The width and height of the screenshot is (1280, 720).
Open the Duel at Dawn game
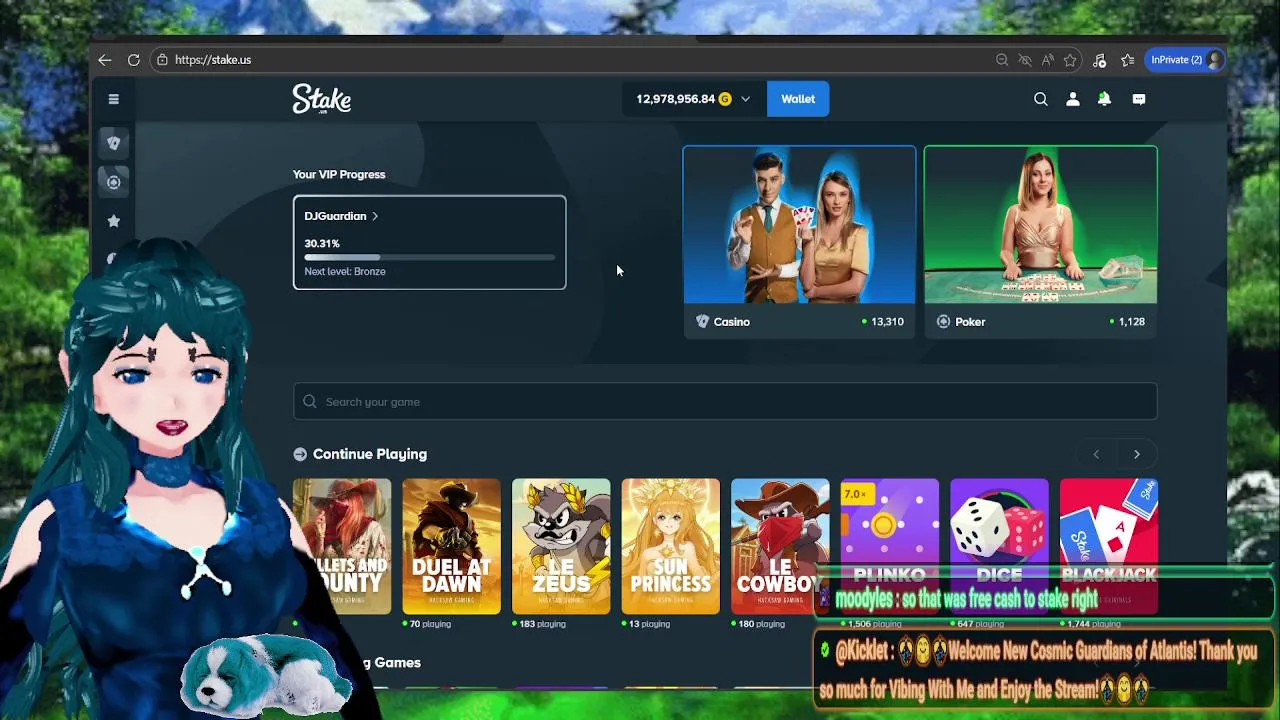(x=452, y=546)
